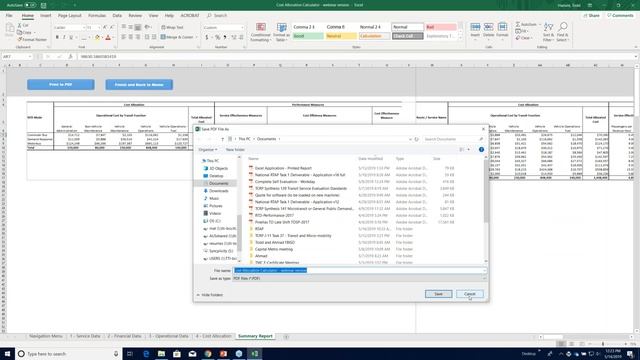Apply the Good cell style
The image size is (640, 360).
[308, 36]
